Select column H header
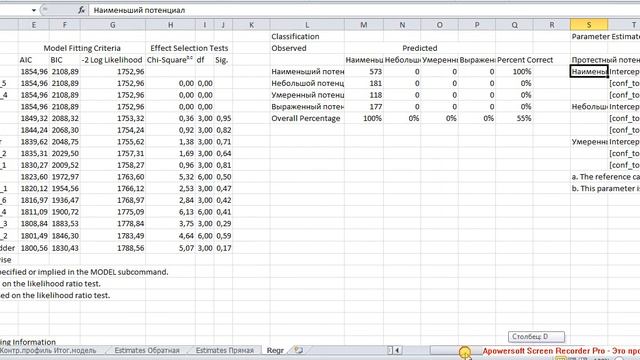Screen dimensions: 640x360 click(x=170, y=25)
